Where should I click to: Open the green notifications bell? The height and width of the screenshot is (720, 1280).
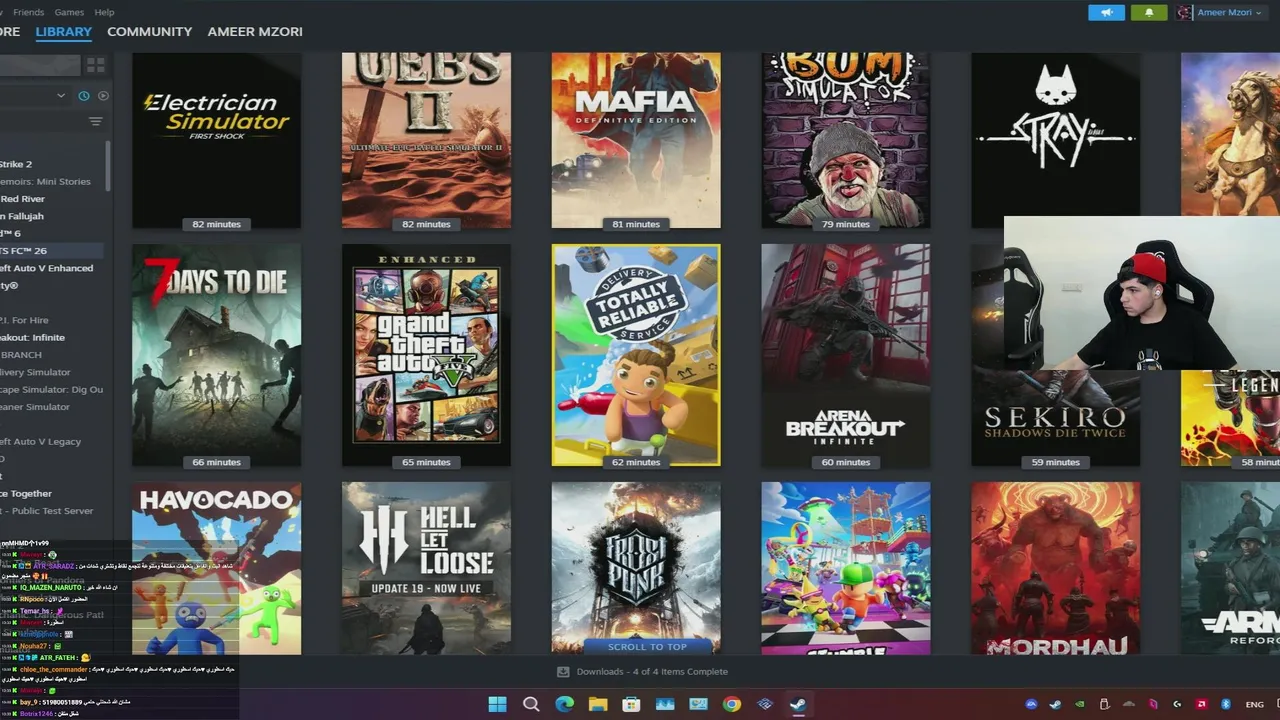coord(1148,13)
